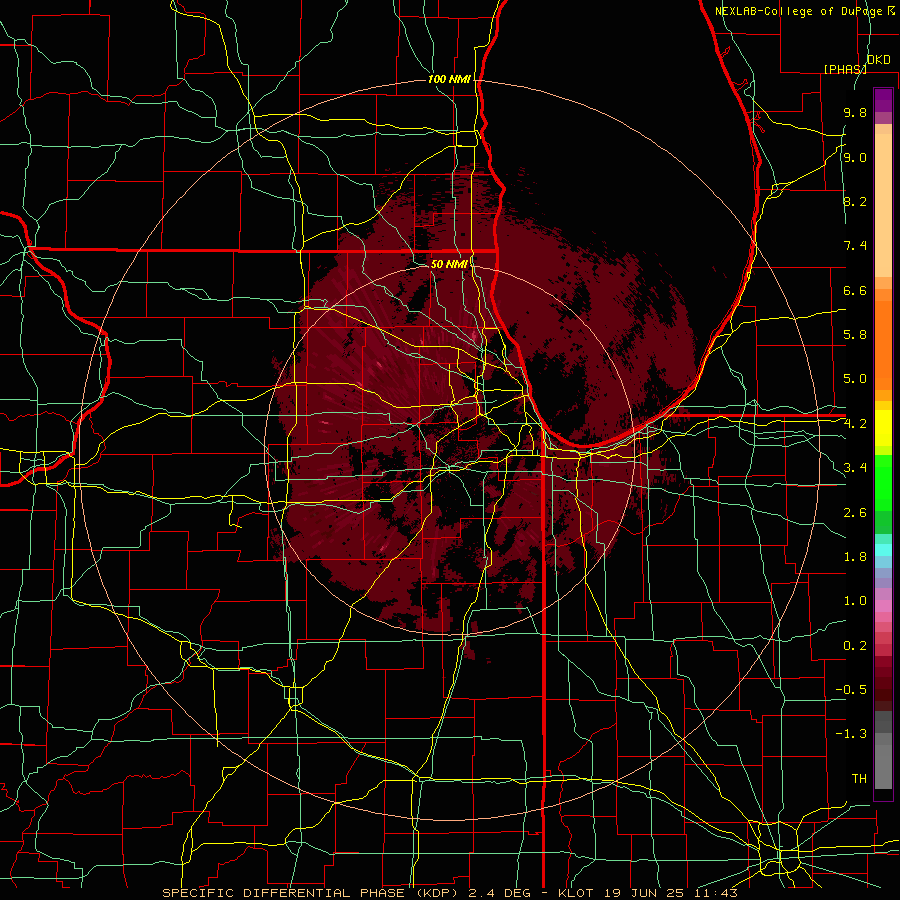
Task: Click the cyan swatch near 1.8
Action: coord(883,550)
